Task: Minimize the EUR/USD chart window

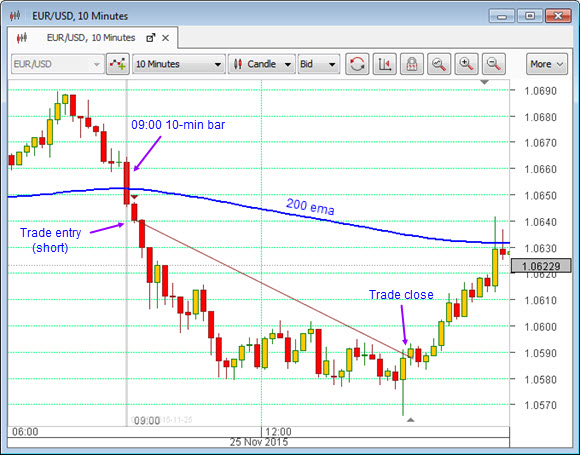Action: [502, 16]
